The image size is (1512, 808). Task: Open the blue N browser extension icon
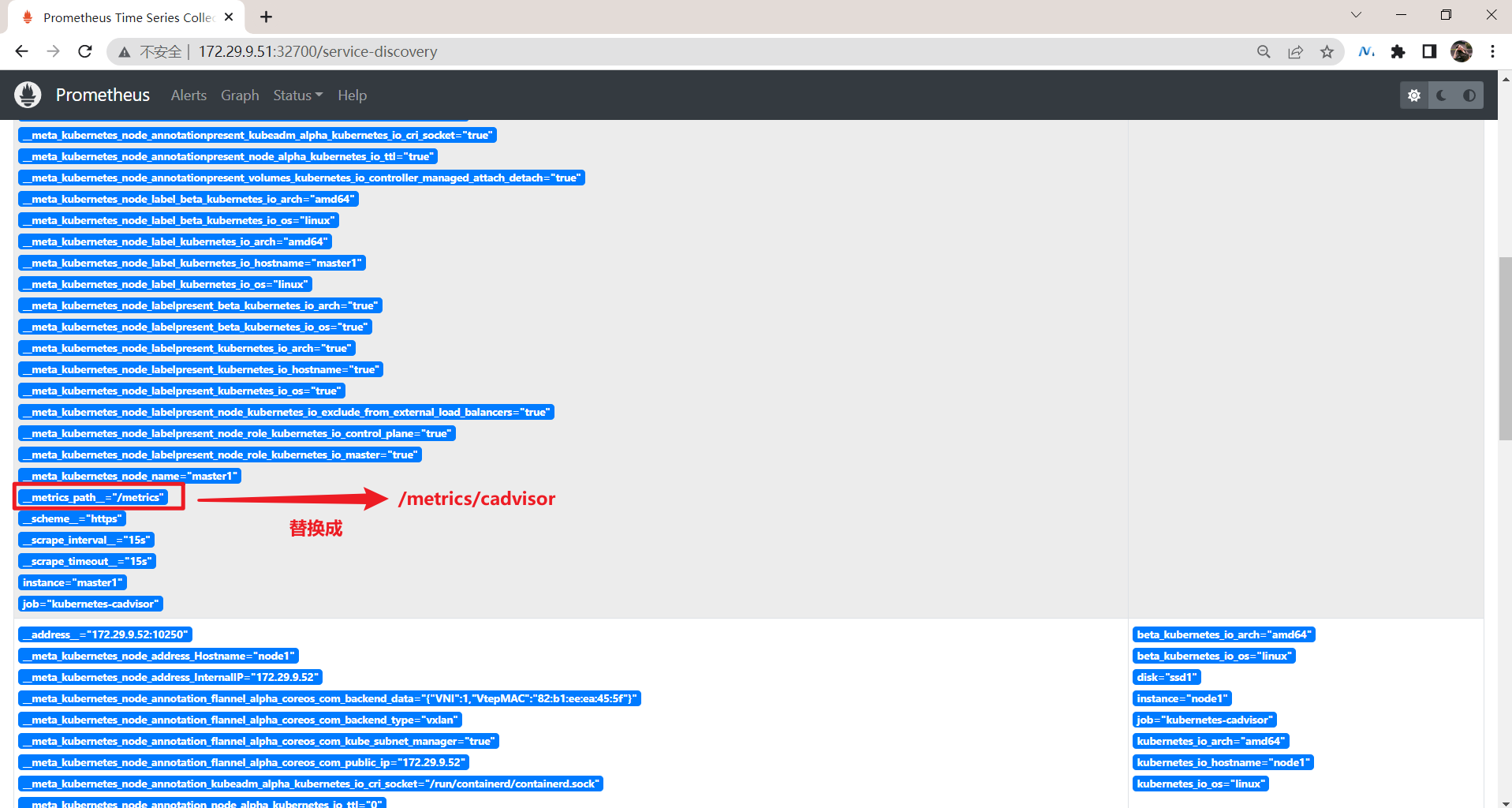tap(1366, 51)
